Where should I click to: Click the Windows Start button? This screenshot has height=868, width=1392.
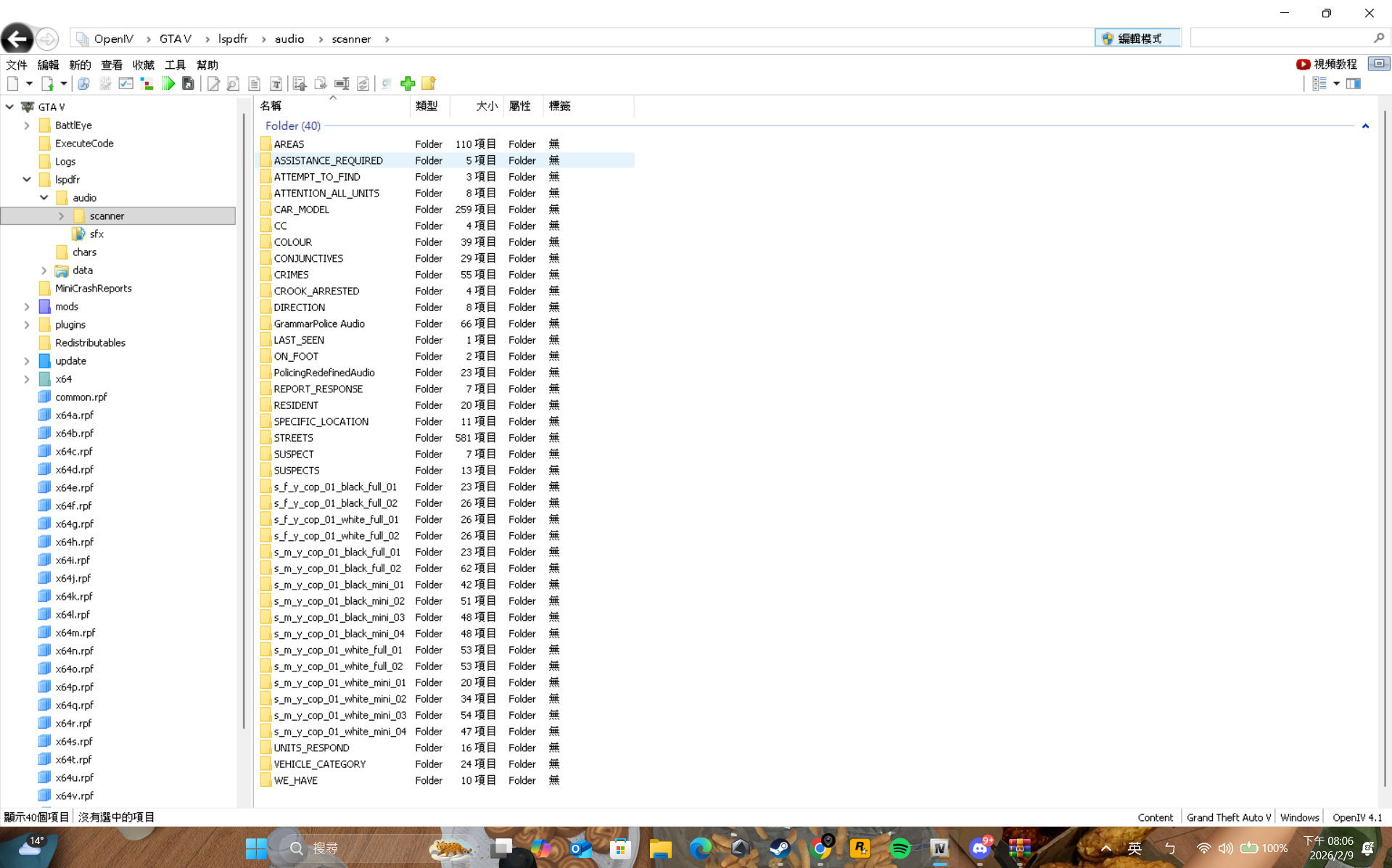pos(256,848)
